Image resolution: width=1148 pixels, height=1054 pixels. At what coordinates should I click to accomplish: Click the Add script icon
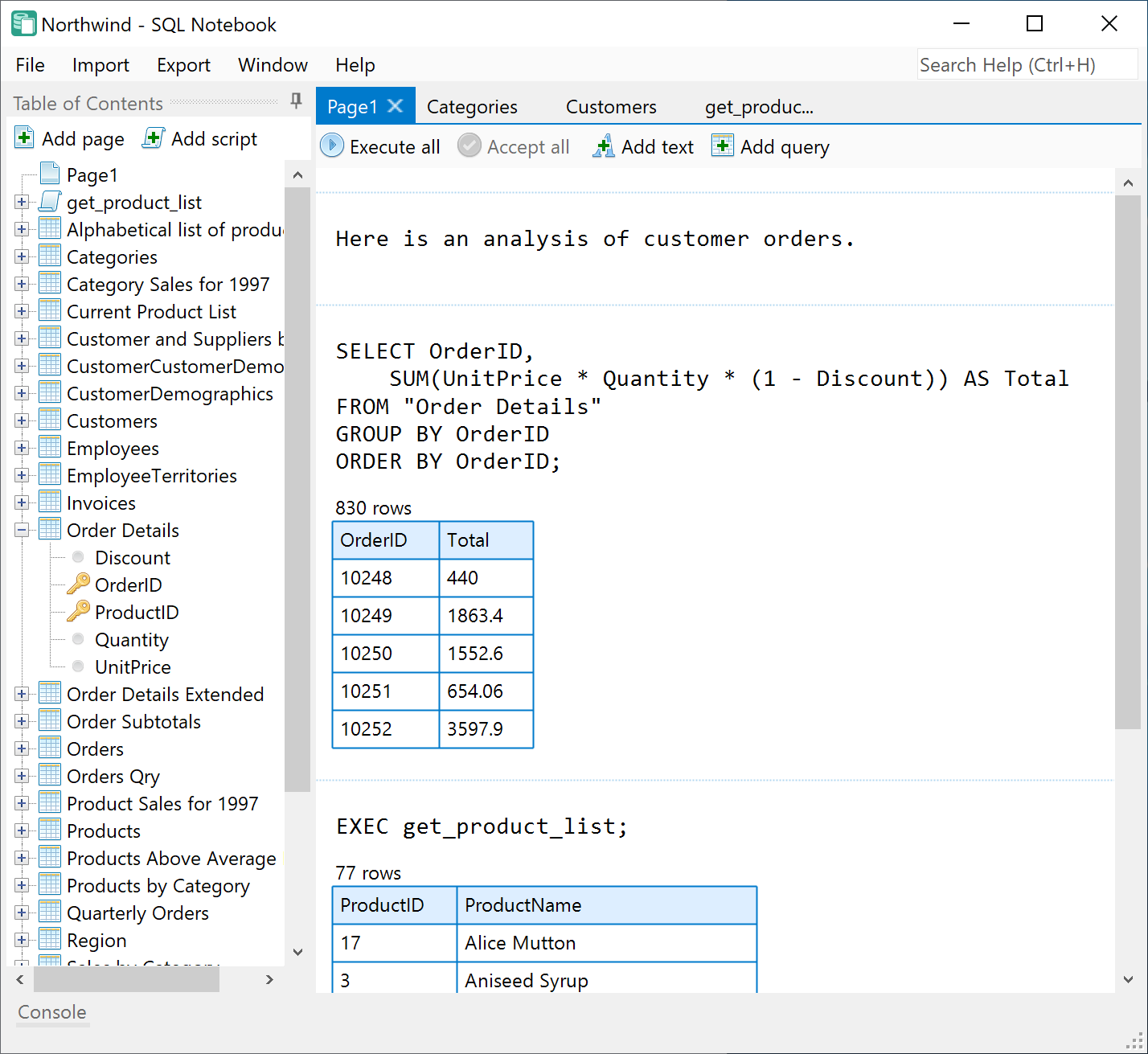pyautogui.click(x=154, y=138)
